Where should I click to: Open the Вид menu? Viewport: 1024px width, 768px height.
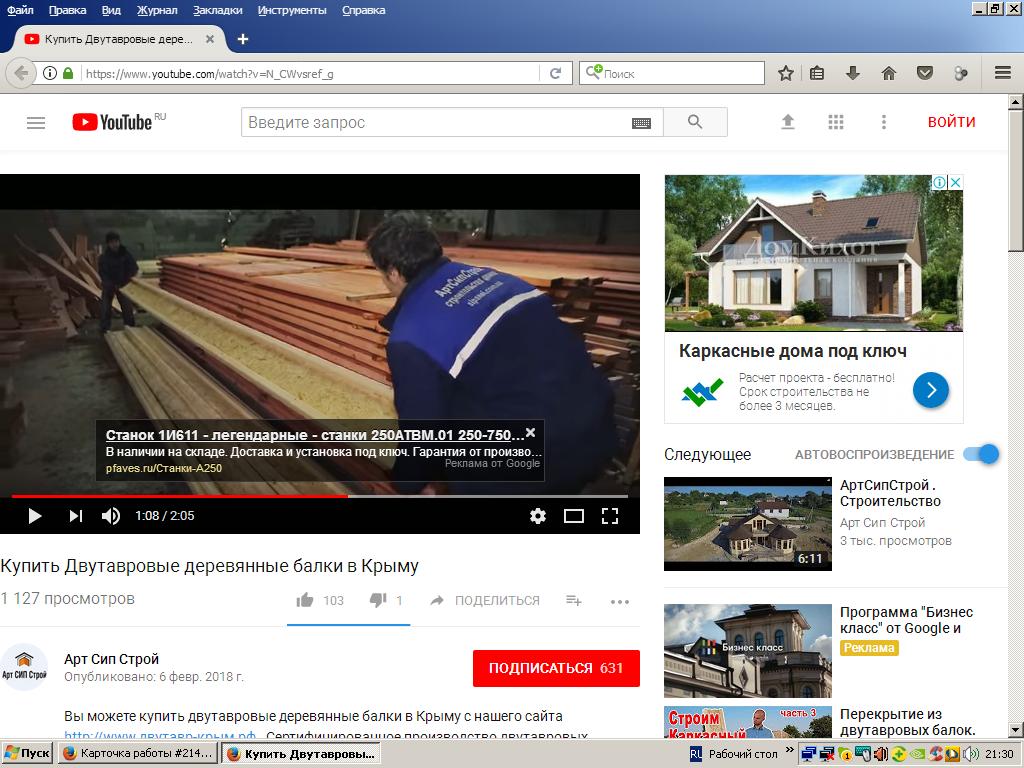(111, 10)
